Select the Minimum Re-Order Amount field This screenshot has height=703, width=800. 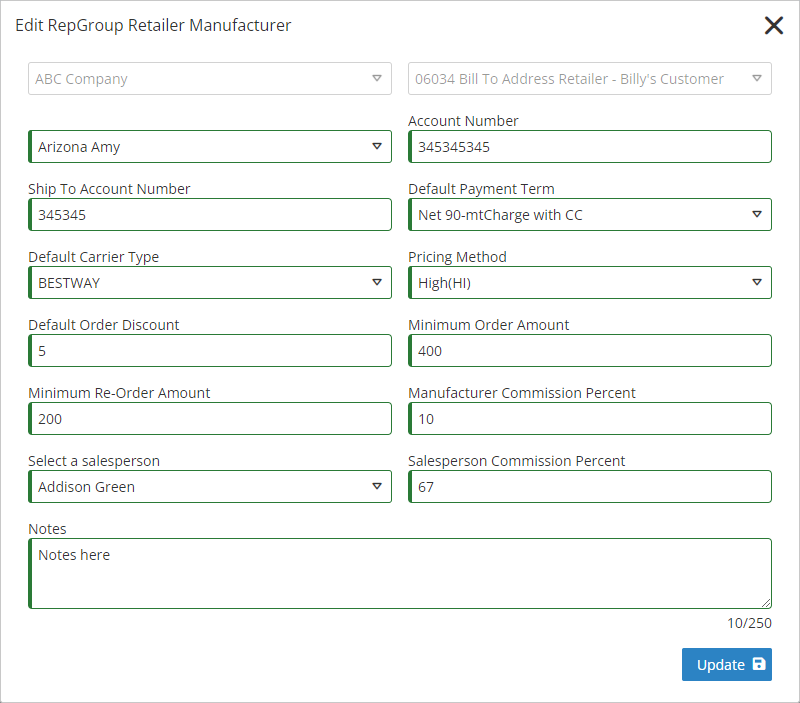[x=210, y=419]
